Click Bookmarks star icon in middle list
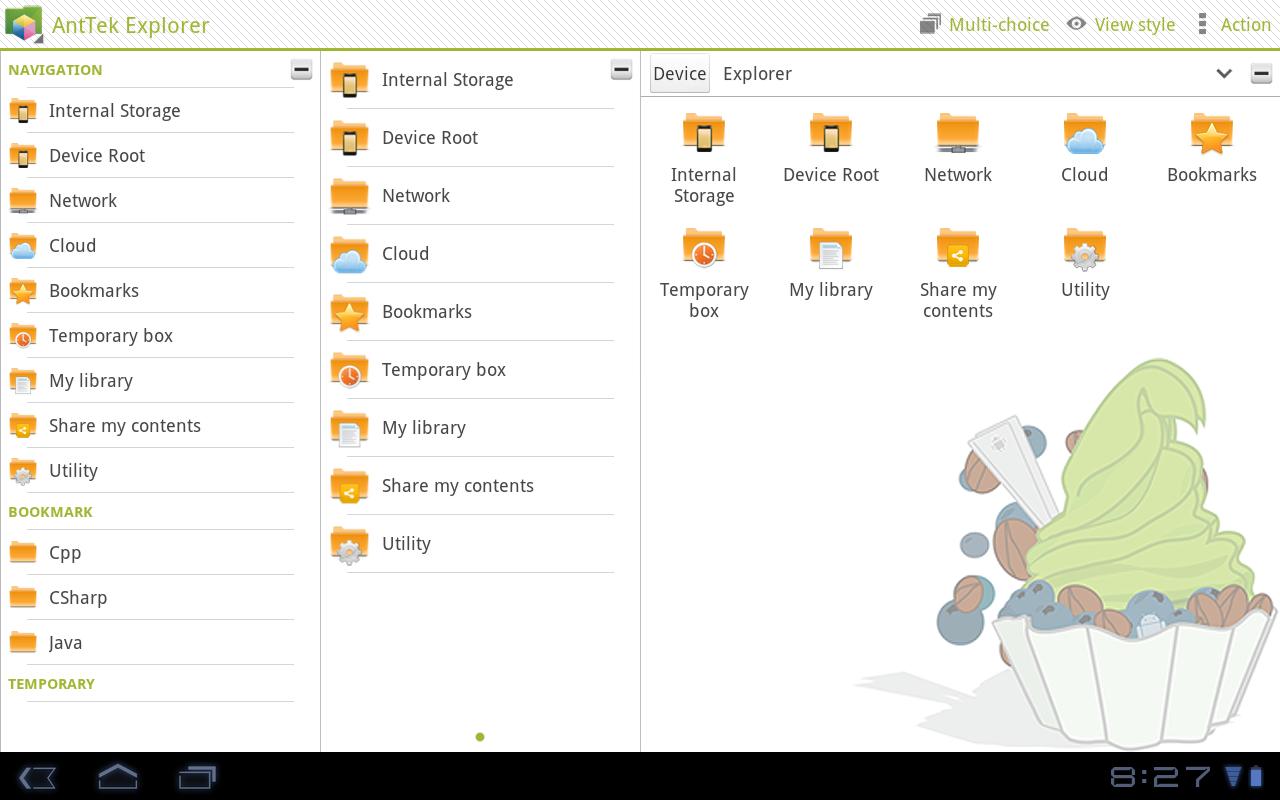1280x800 pixels. pyautogui.click(x=349, y=312)
